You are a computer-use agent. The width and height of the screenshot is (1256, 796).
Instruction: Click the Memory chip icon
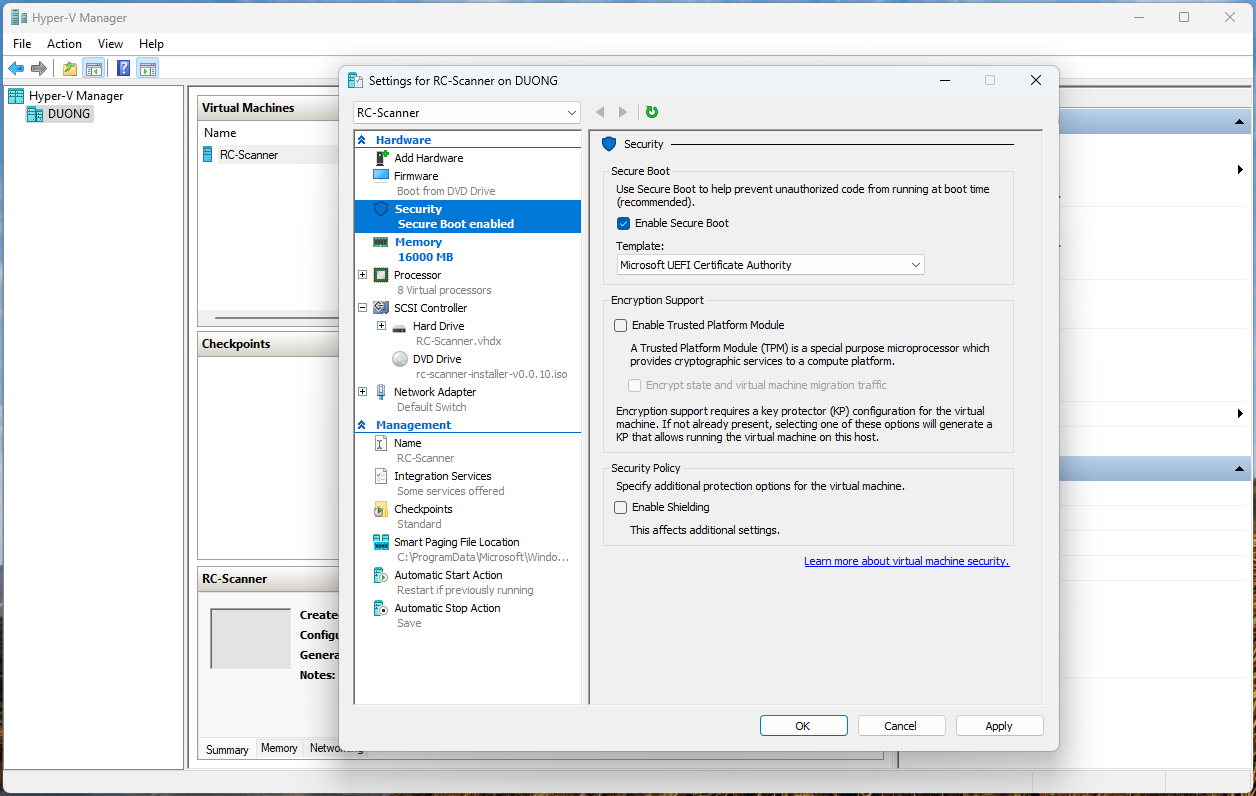[381, 242]
